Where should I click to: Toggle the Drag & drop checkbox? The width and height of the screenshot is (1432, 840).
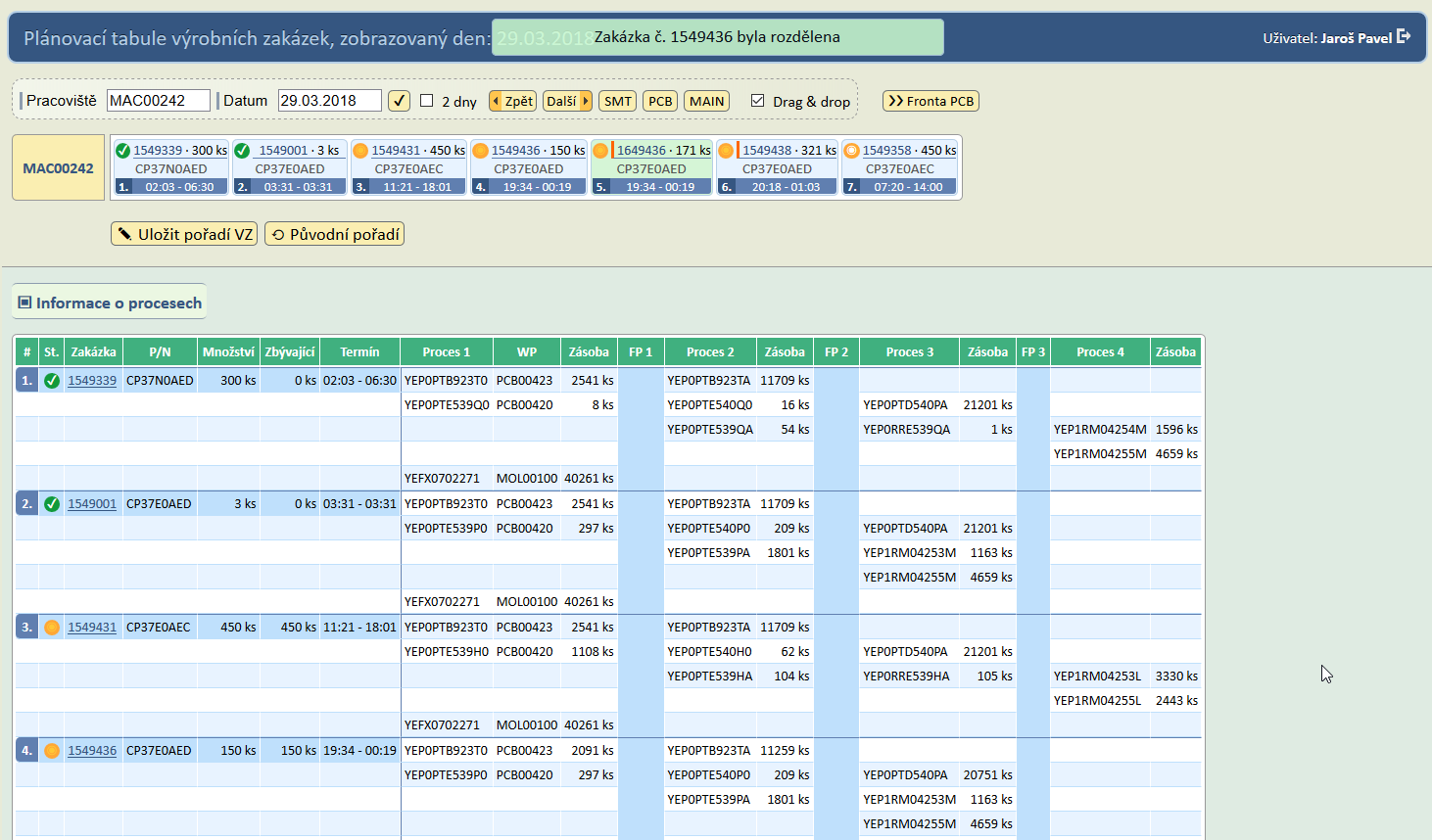coord(757,101)
